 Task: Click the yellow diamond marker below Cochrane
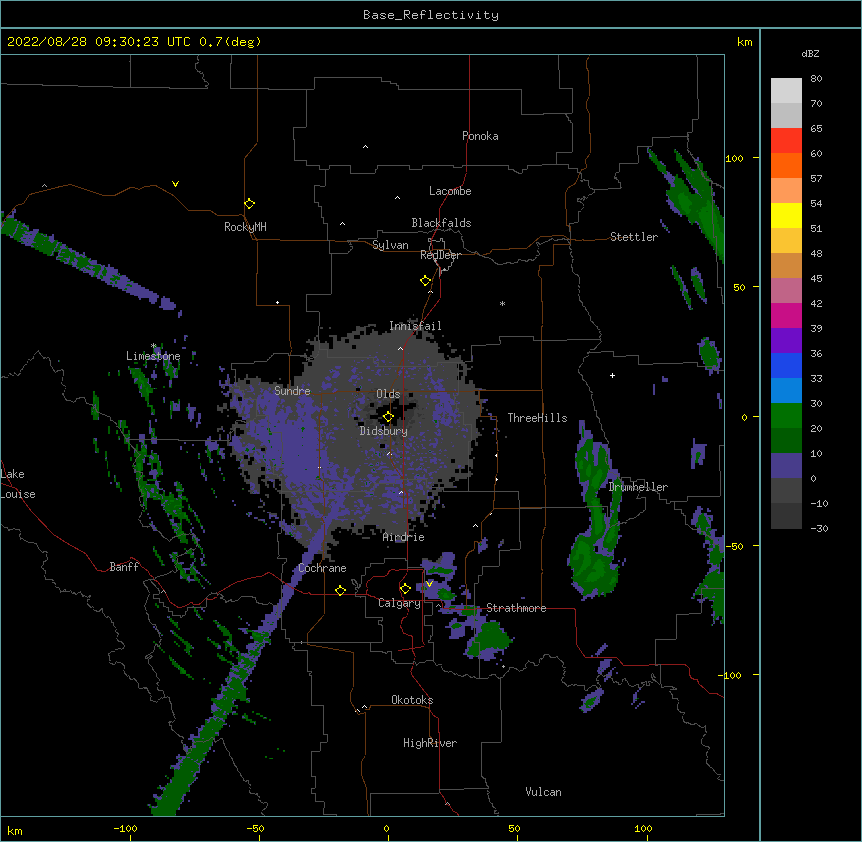340,590
